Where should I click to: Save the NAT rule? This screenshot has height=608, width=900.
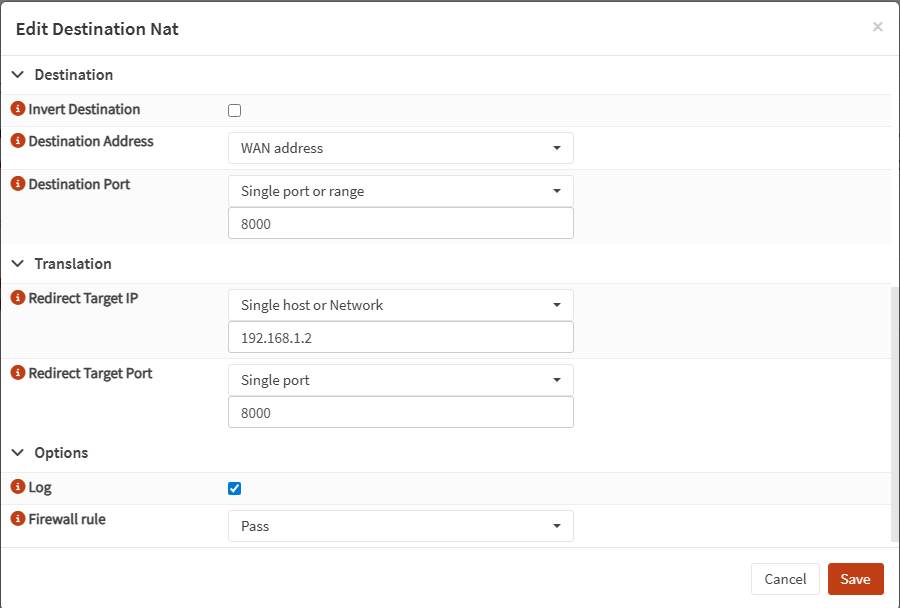coord(855,579)
